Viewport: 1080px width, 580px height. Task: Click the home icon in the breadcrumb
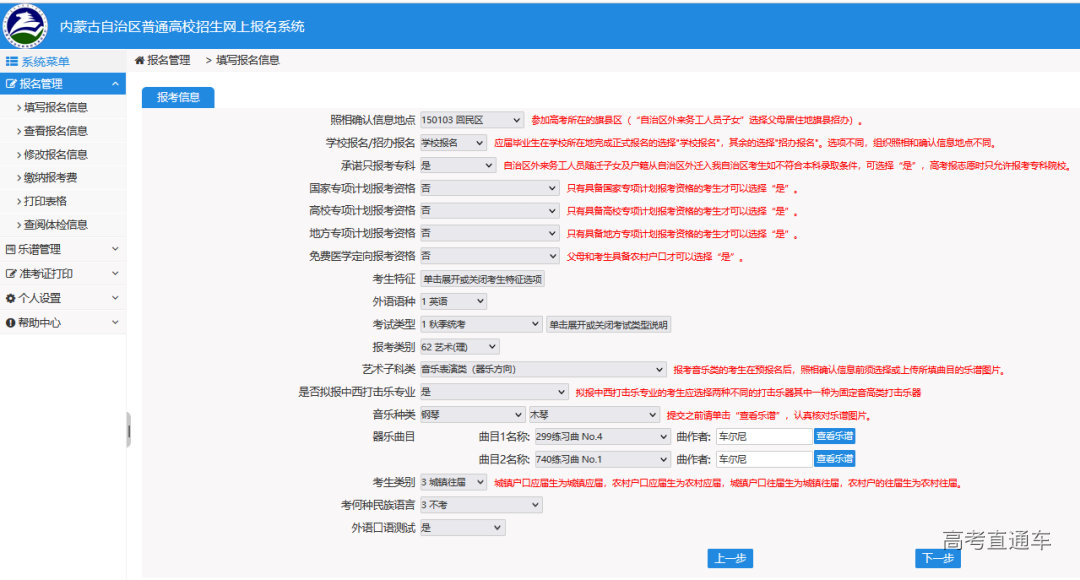[x=138, y=61]
